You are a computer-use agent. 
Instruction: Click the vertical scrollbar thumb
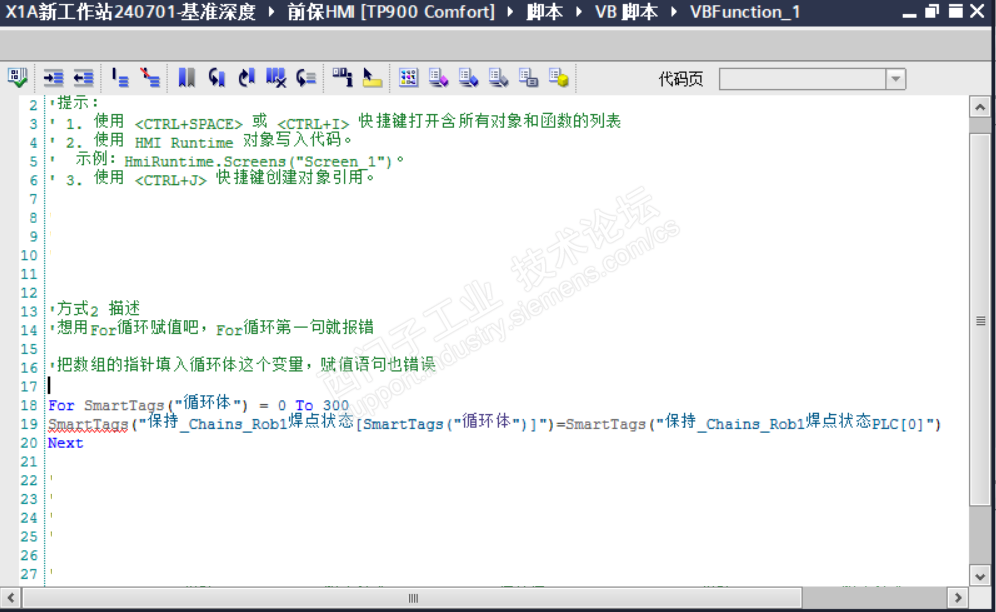980,320
